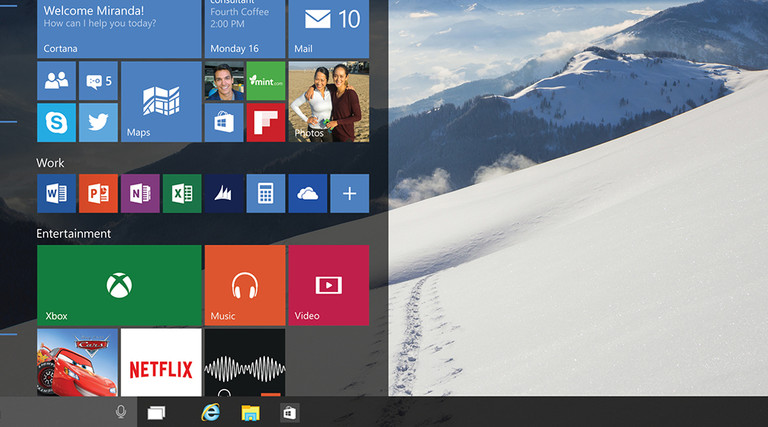The width and height of the screenshot is (768, 427).
Task: Click the plus tile to add app
Action: 350,193
